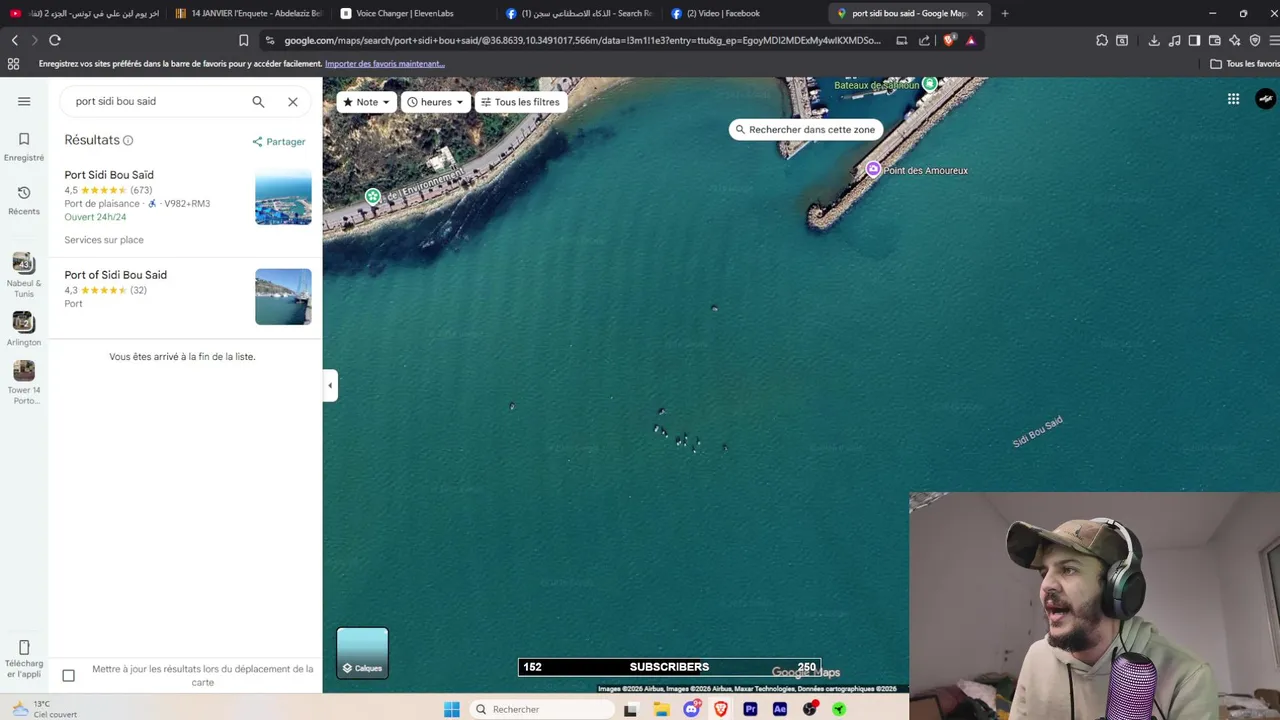Open the Enregistré saved places panel
Viewport: 1280px width, 720px height.
tap(24, 146)
